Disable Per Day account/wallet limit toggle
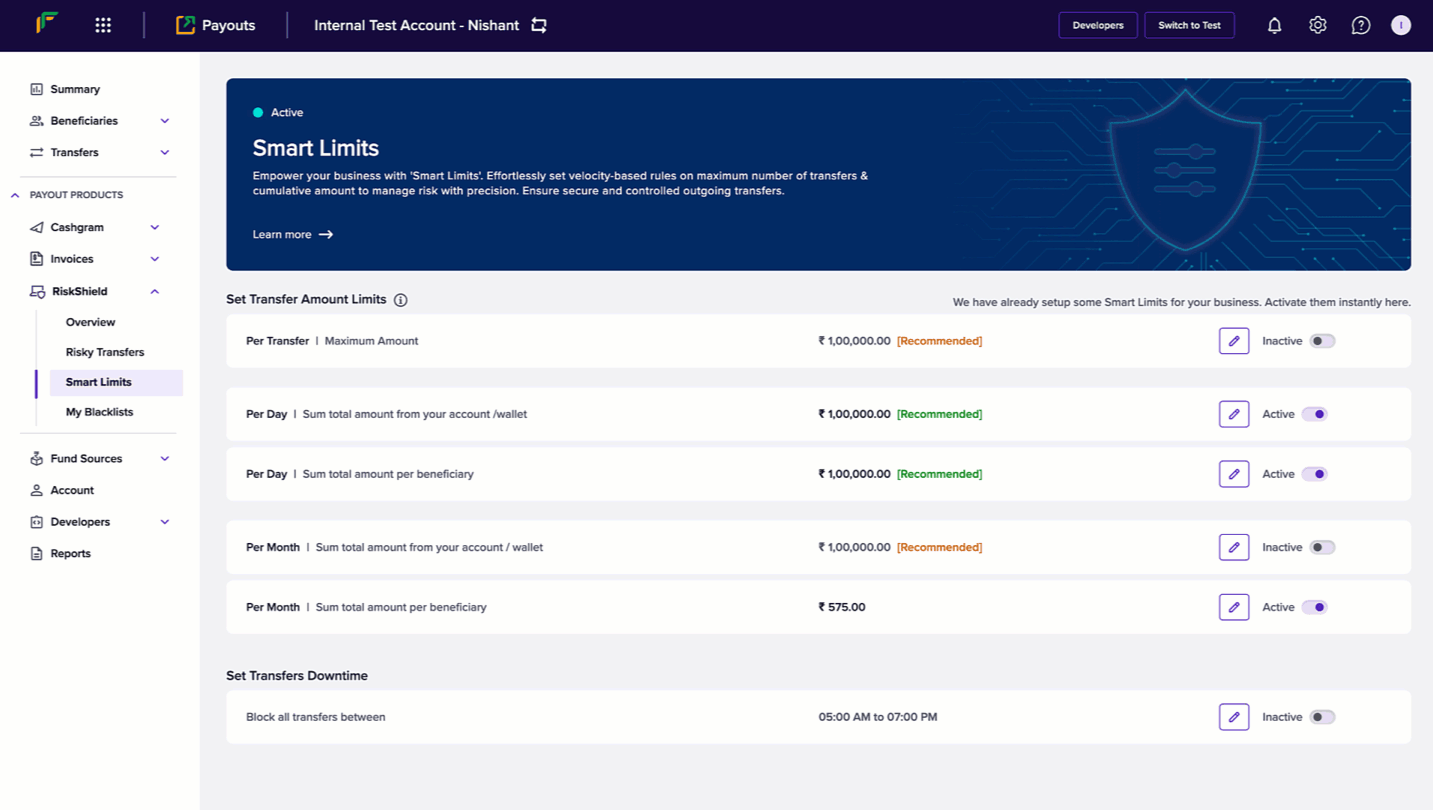Image resolution: width=1433 pixels, height=810 pixels. click(1315, 414)
